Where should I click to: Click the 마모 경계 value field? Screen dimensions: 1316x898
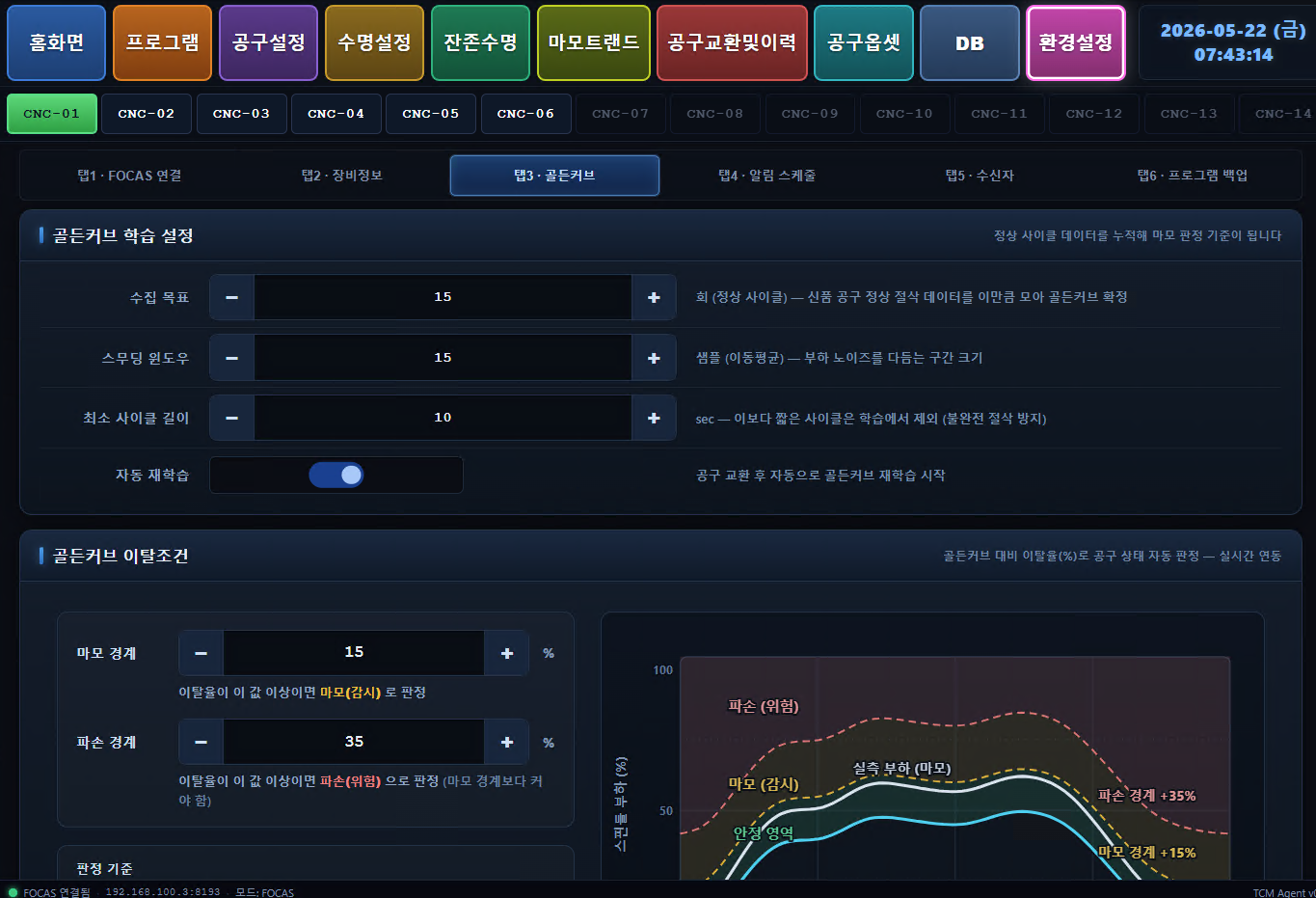click(354, 653)
